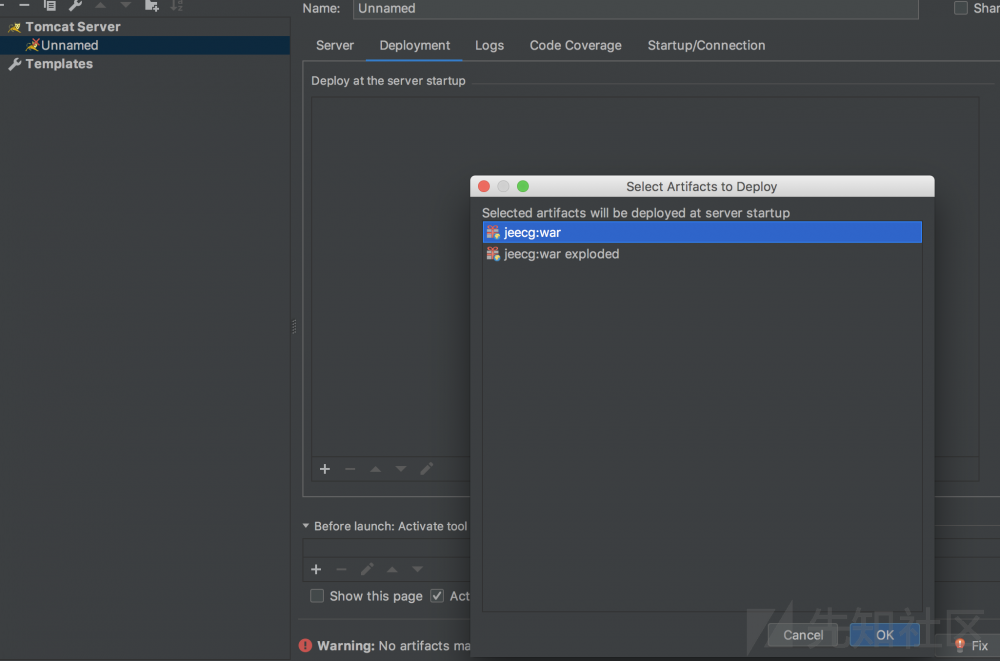Confirm artifact selection with OK

tap(885, 635)
